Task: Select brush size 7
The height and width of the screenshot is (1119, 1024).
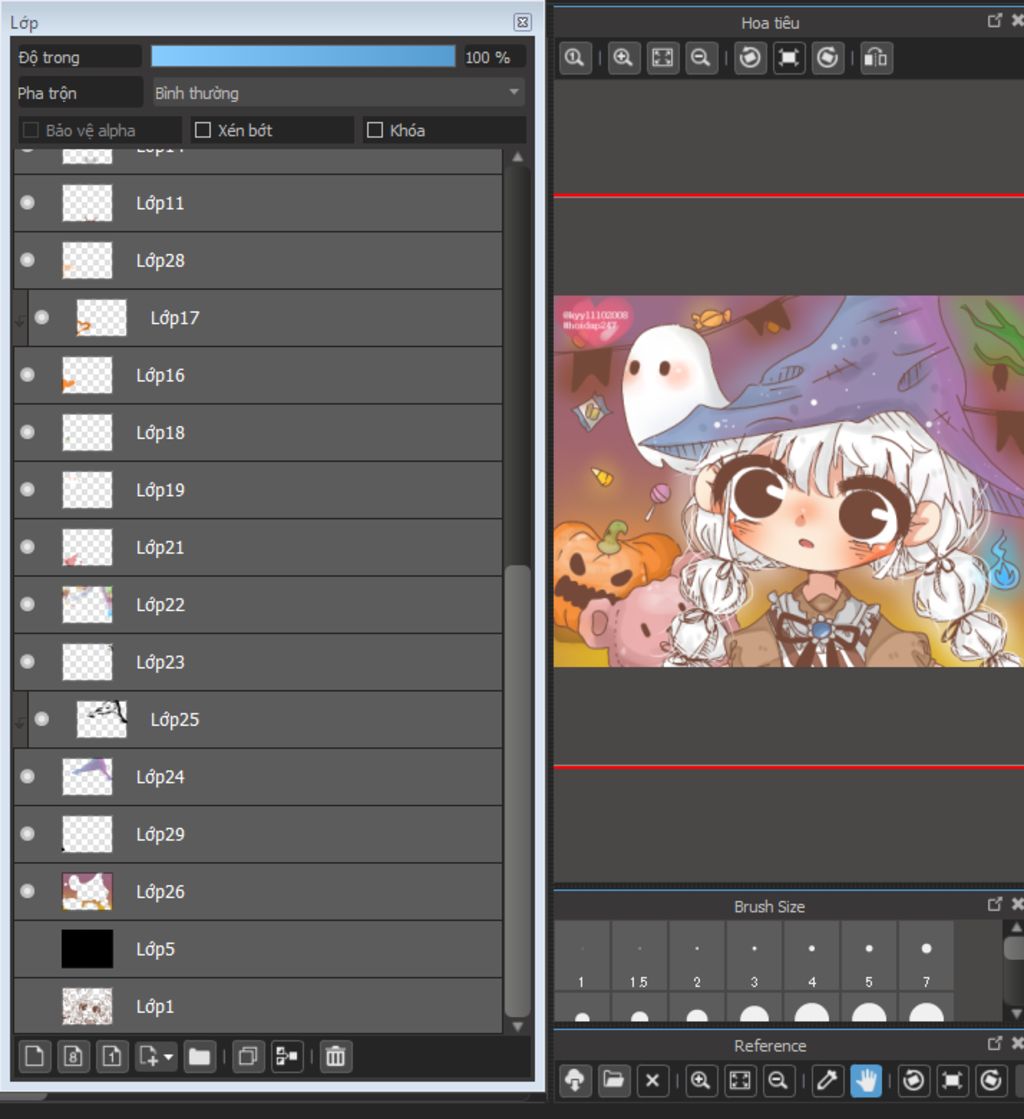Action: point(926,956)
